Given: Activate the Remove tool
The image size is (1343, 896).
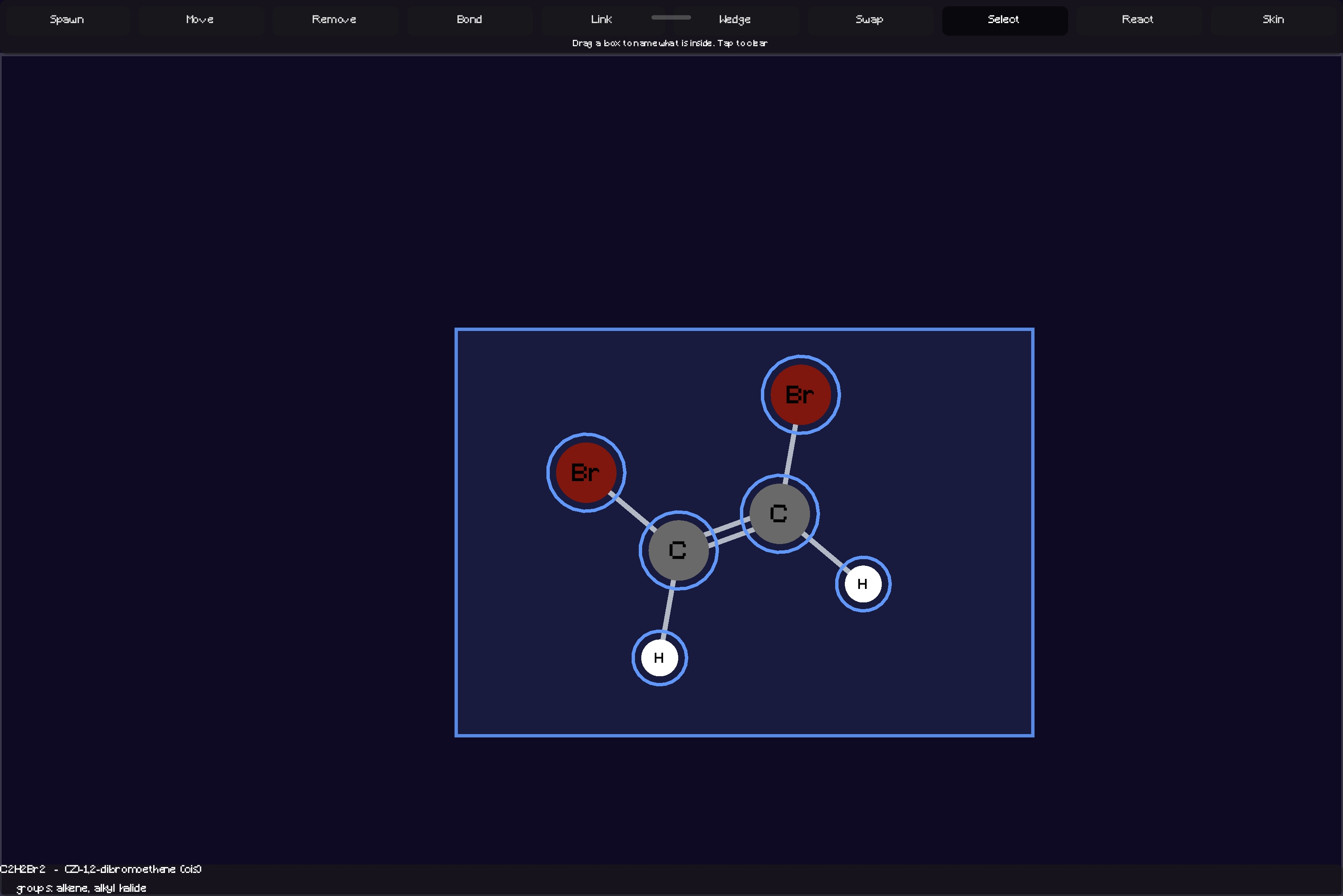Looking at the screenshot, I should pos(334,20).
